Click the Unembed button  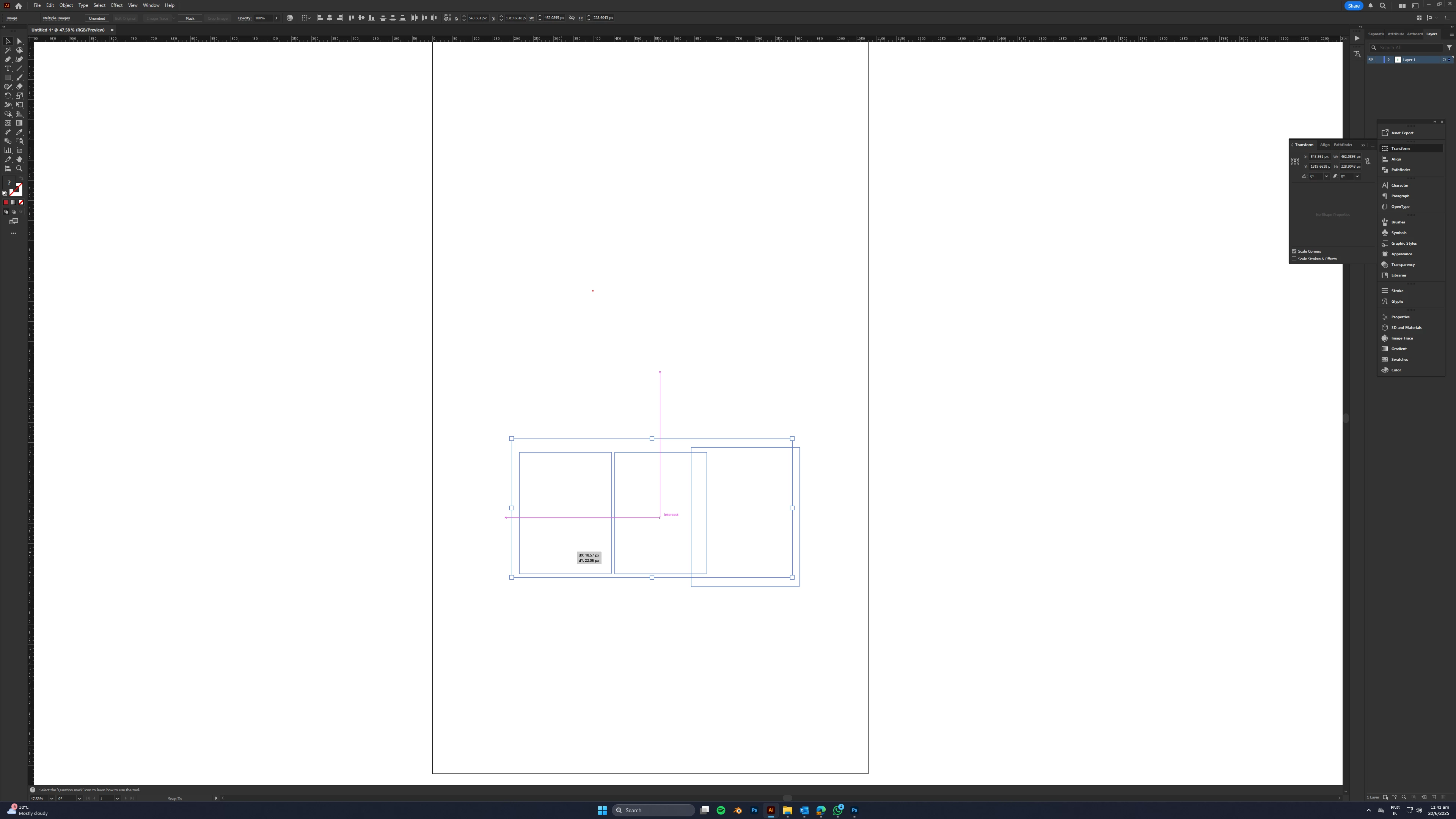coord(97,18)
